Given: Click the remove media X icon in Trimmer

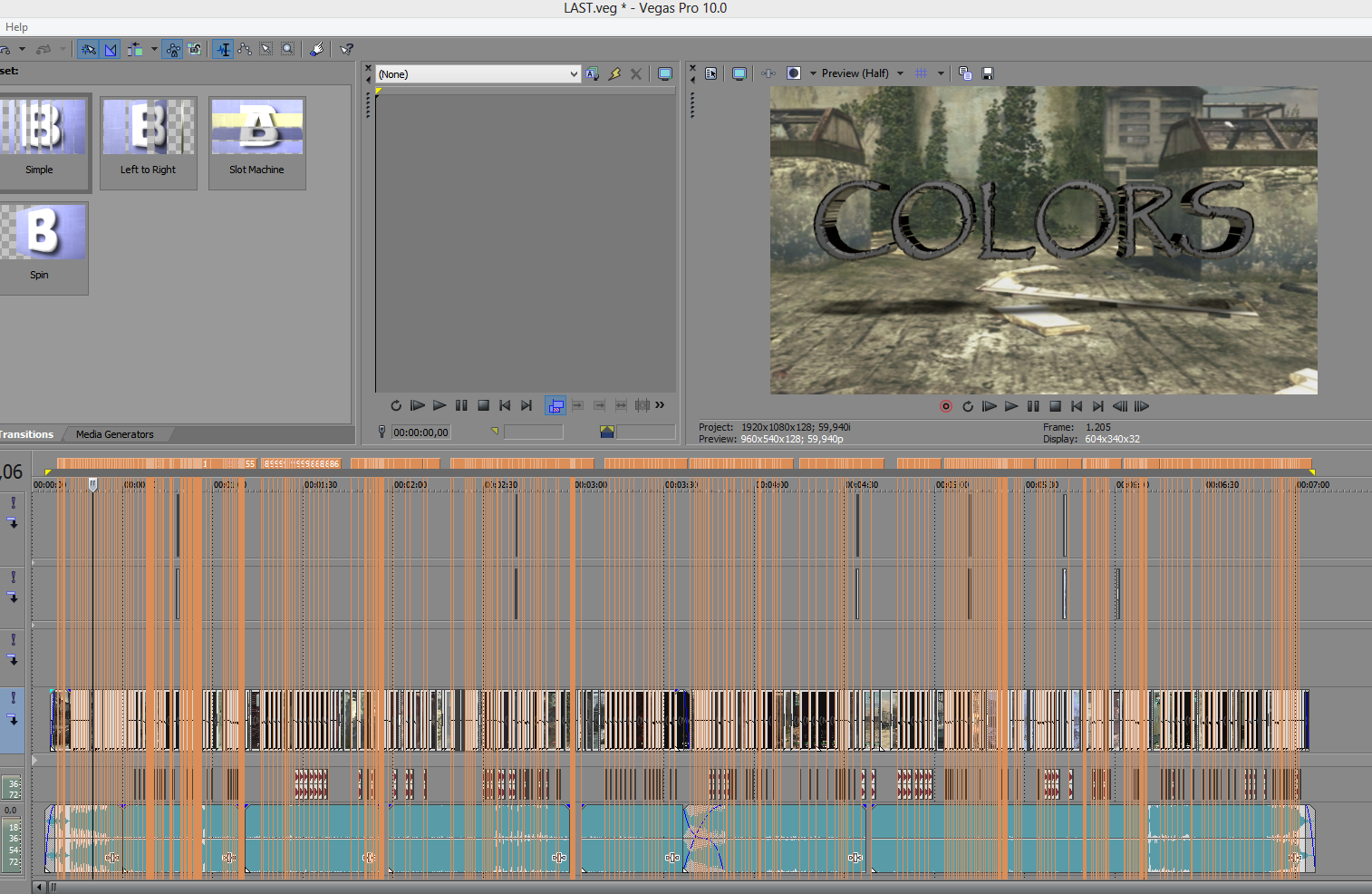Looking at the screenshot, I should pyautogui.click(x=636, y=74).
